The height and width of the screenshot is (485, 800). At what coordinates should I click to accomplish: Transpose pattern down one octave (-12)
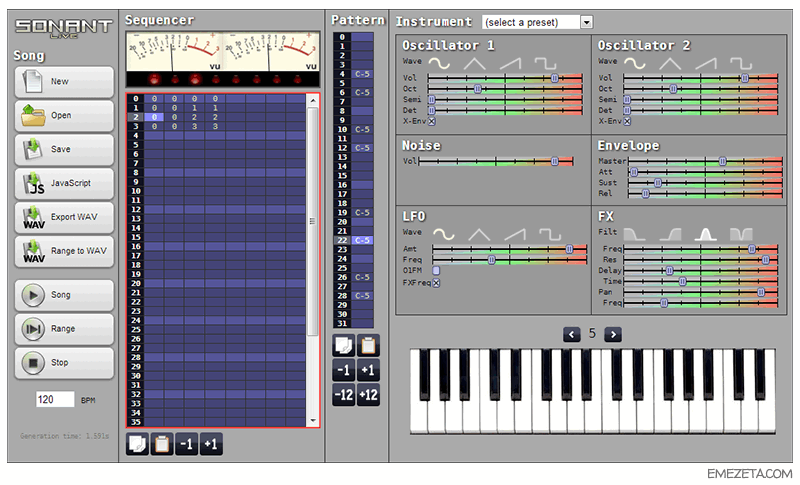tap(343, 395)
